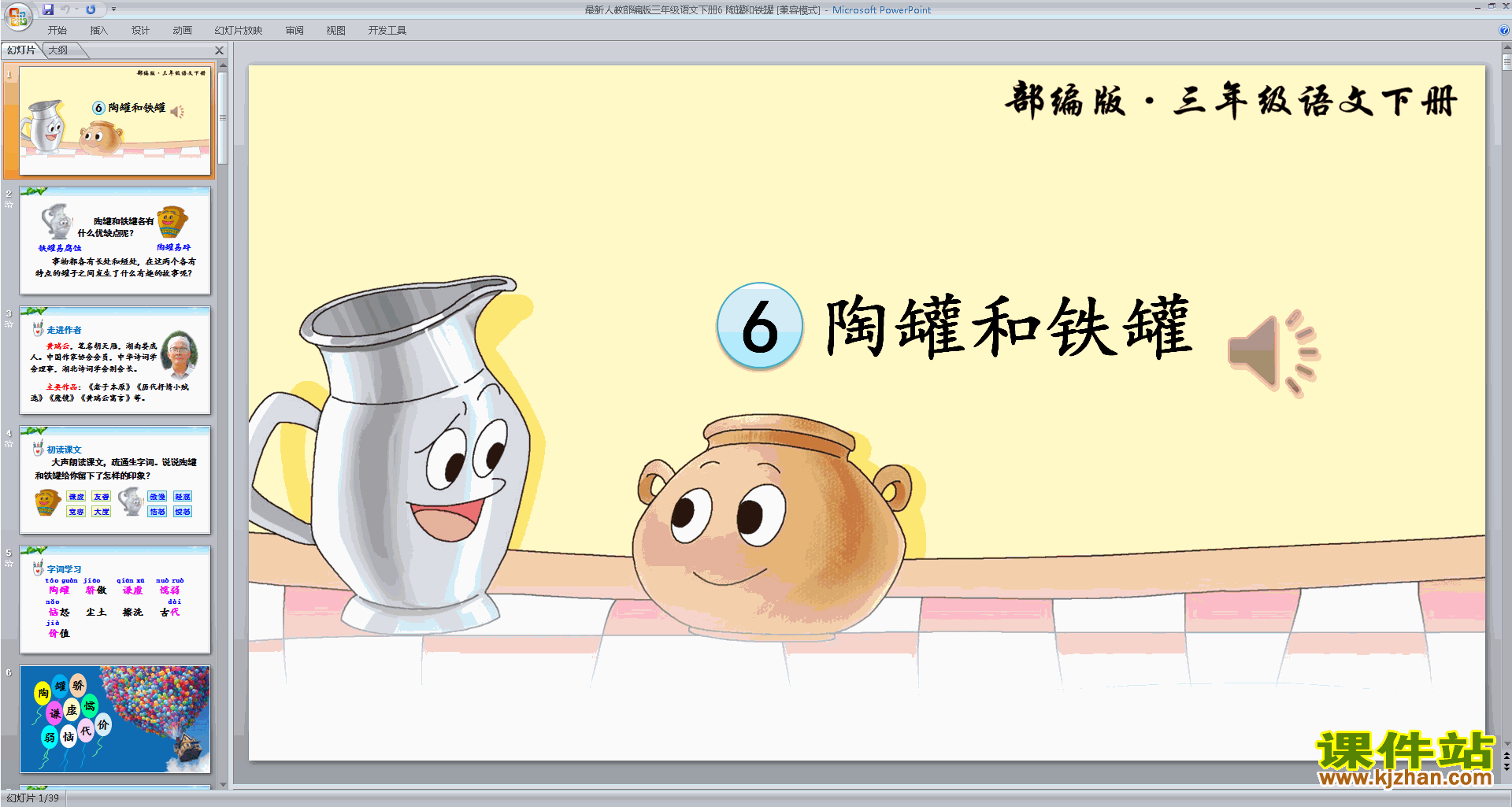Open the 动画 ribbon tab
Viewport: 1512px width, 807px height.
183,31
